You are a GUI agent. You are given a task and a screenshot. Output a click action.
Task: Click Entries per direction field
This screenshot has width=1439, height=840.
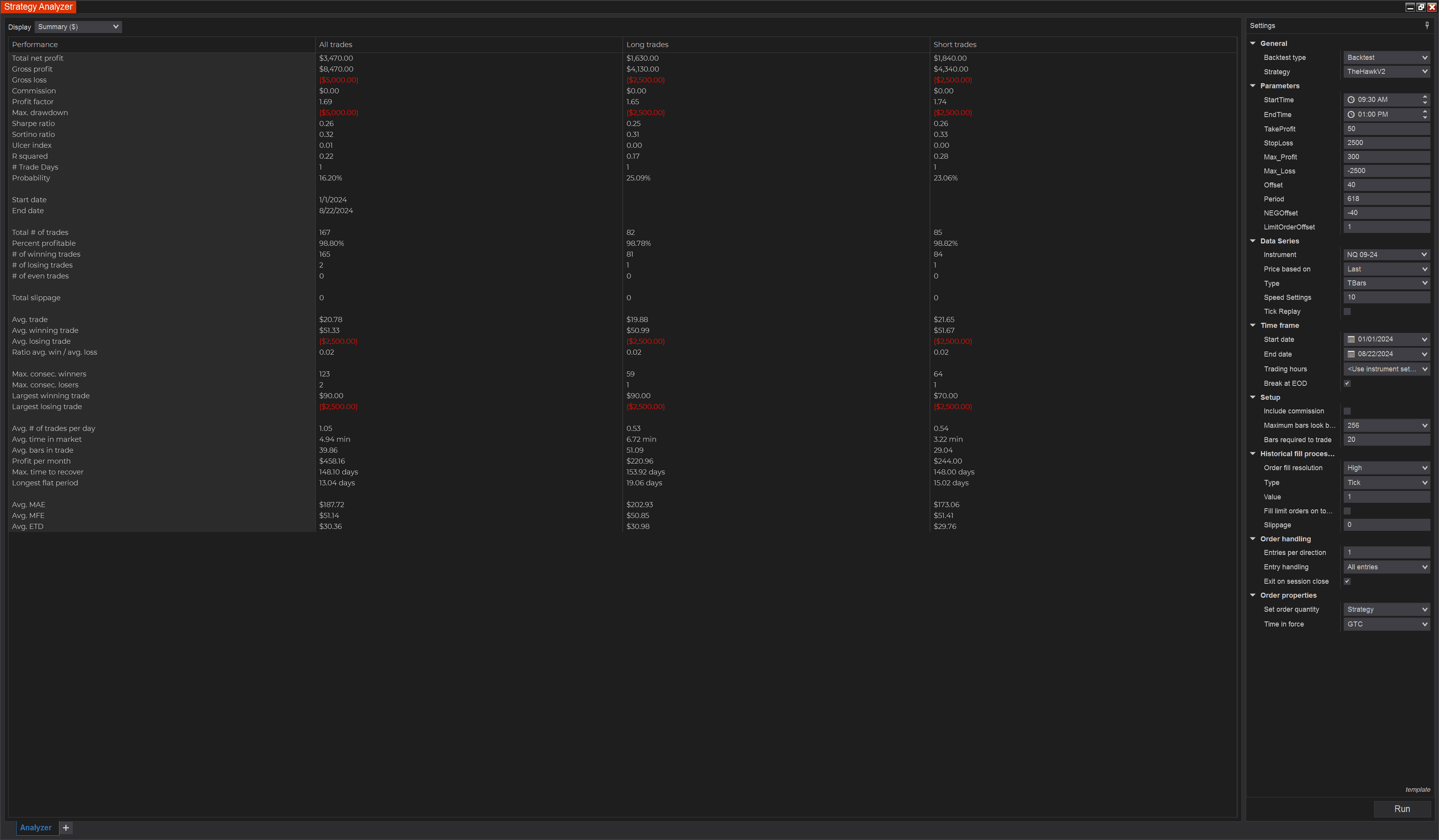click(1386, 553)
